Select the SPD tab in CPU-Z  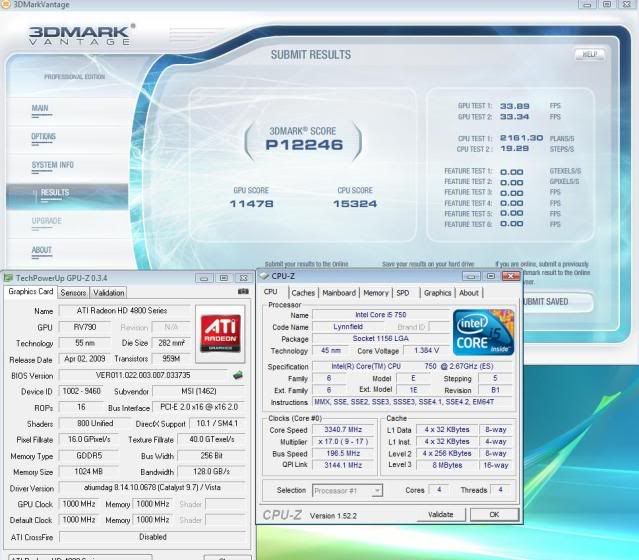[x=403, y=293]
